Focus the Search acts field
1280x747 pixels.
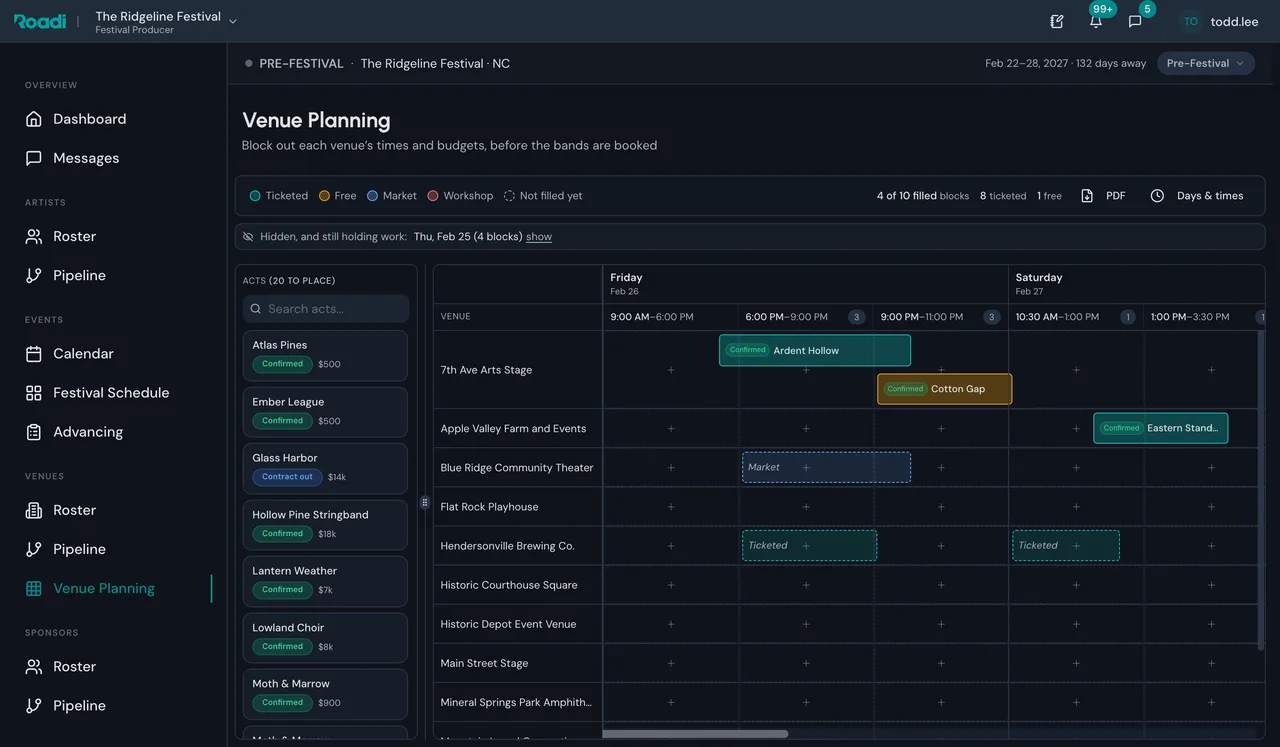pos(326,309)
